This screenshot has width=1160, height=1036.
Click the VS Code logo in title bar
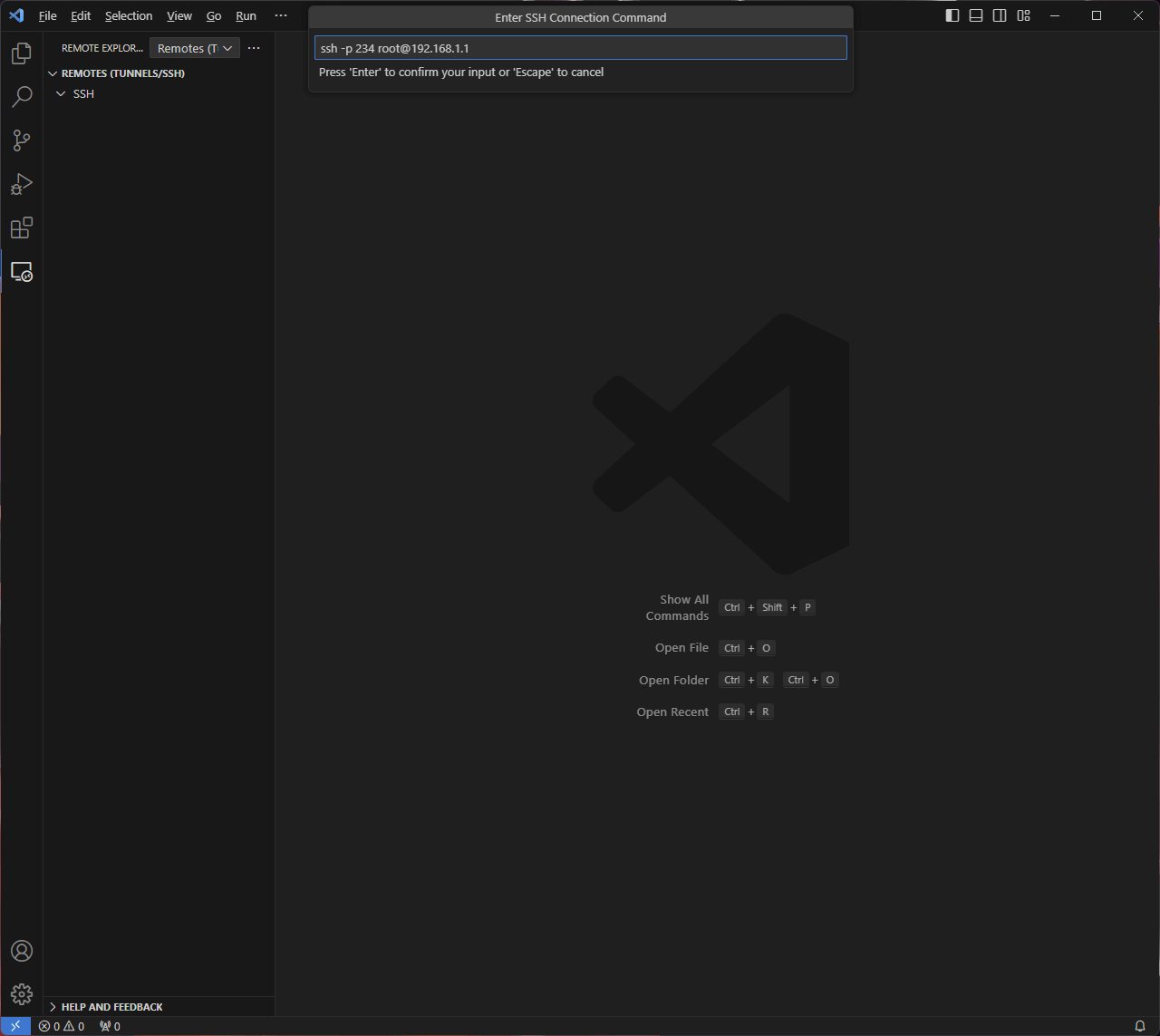[16, 15]
